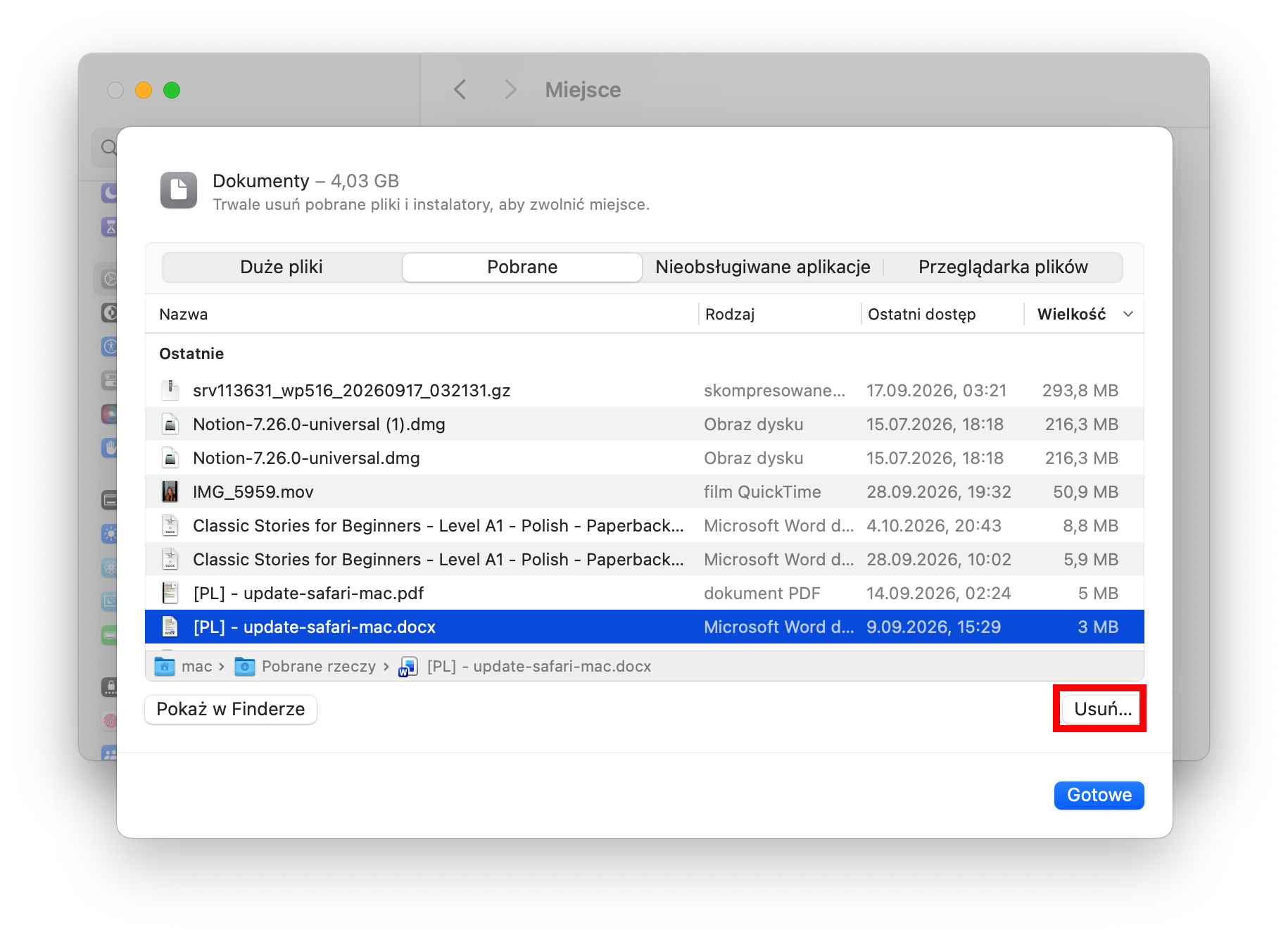Click the update-safari-mac.docx row icon
The image size is (1288, 942).
pyautogui.click(x=170, y=627)
